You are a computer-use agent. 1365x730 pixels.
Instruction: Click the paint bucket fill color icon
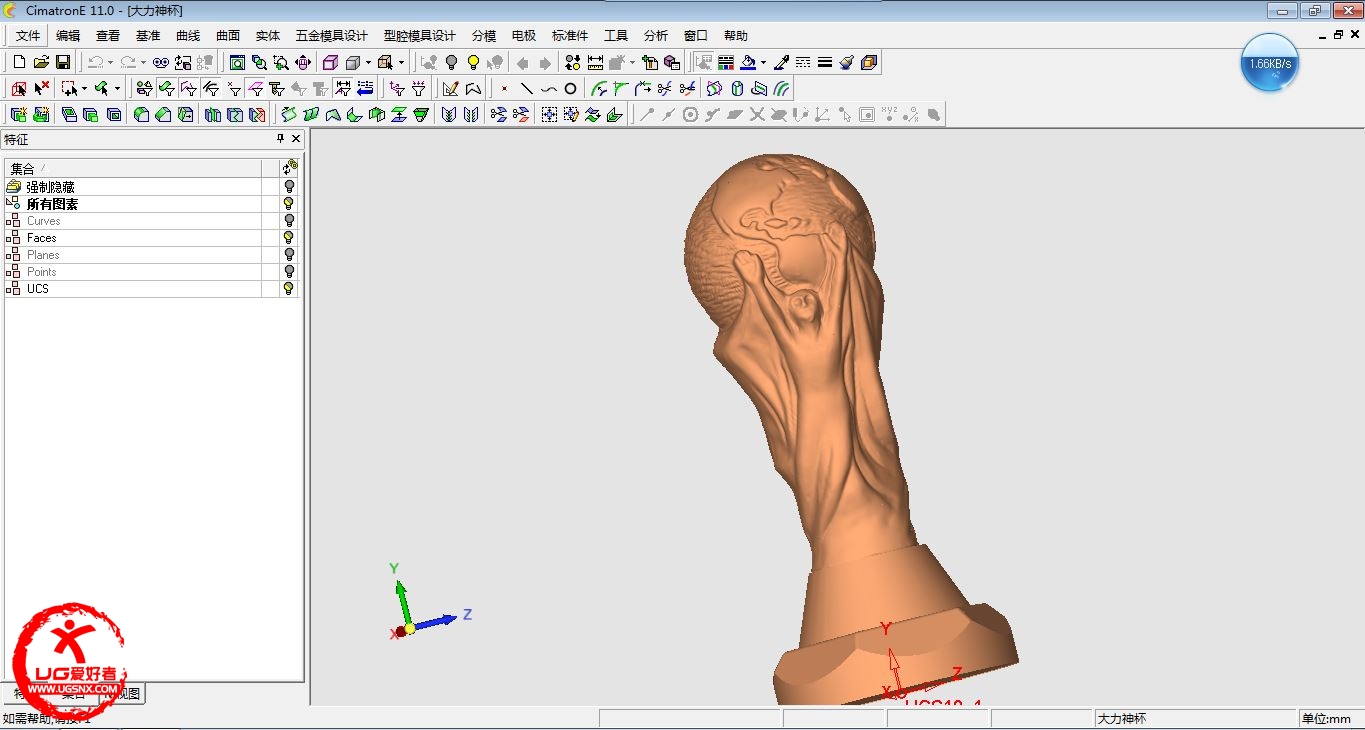[748, 62]
